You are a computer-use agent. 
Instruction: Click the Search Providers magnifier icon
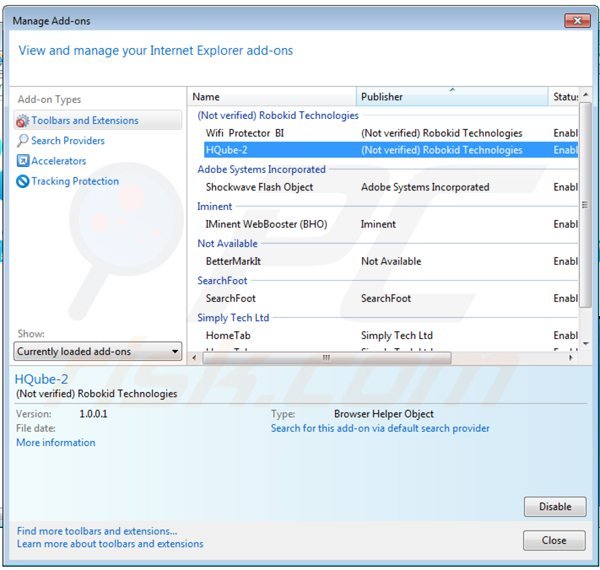pyautogui.click(x=22, y=141)
